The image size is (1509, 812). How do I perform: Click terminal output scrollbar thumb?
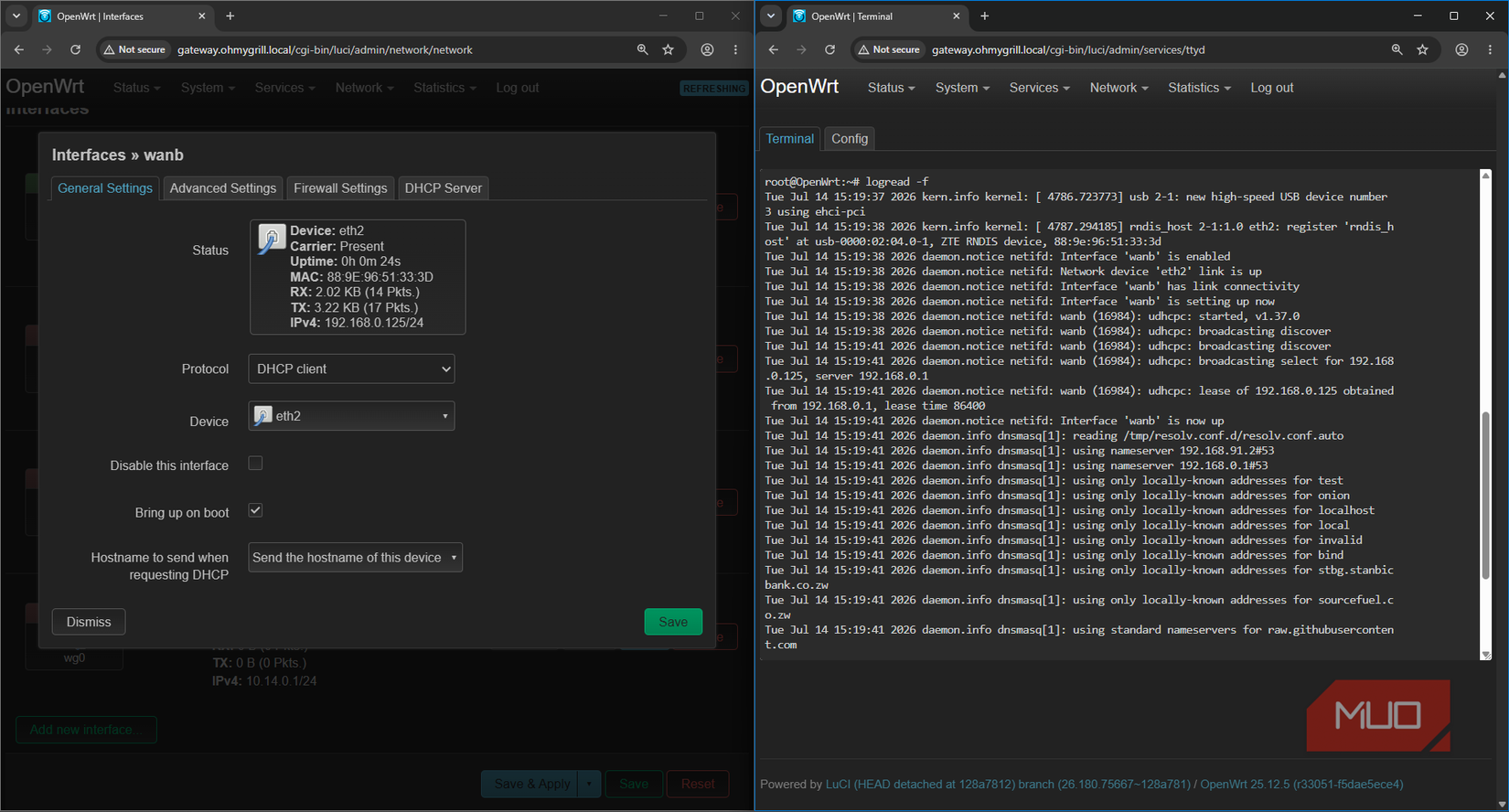pos(1485,495)
